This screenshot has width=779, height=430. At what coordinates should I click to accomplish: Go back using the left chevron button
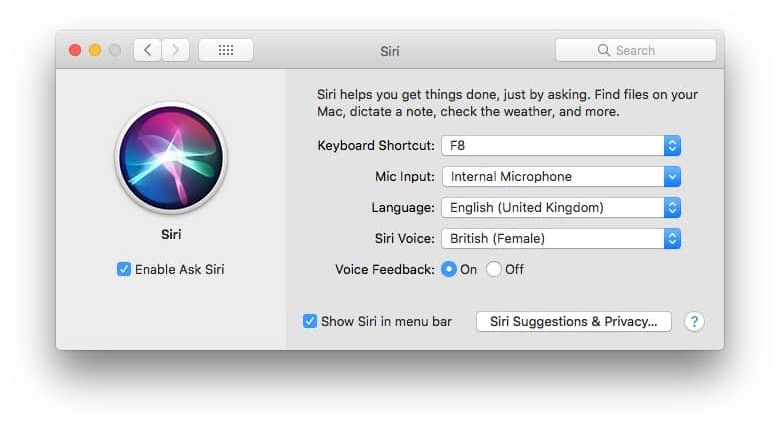point(147,50)
